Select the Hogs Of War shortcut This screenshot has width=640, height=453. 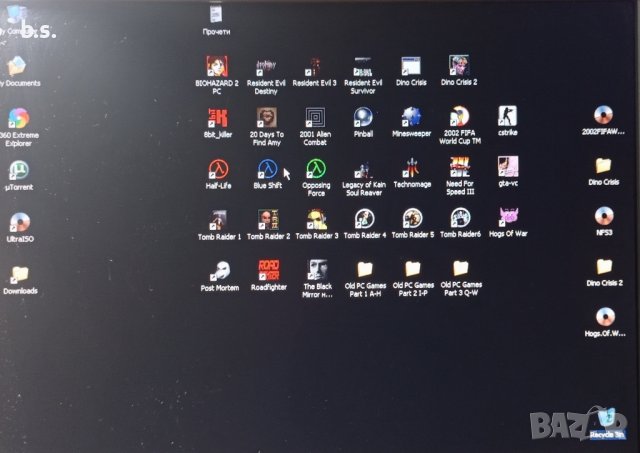click(509, 219)
